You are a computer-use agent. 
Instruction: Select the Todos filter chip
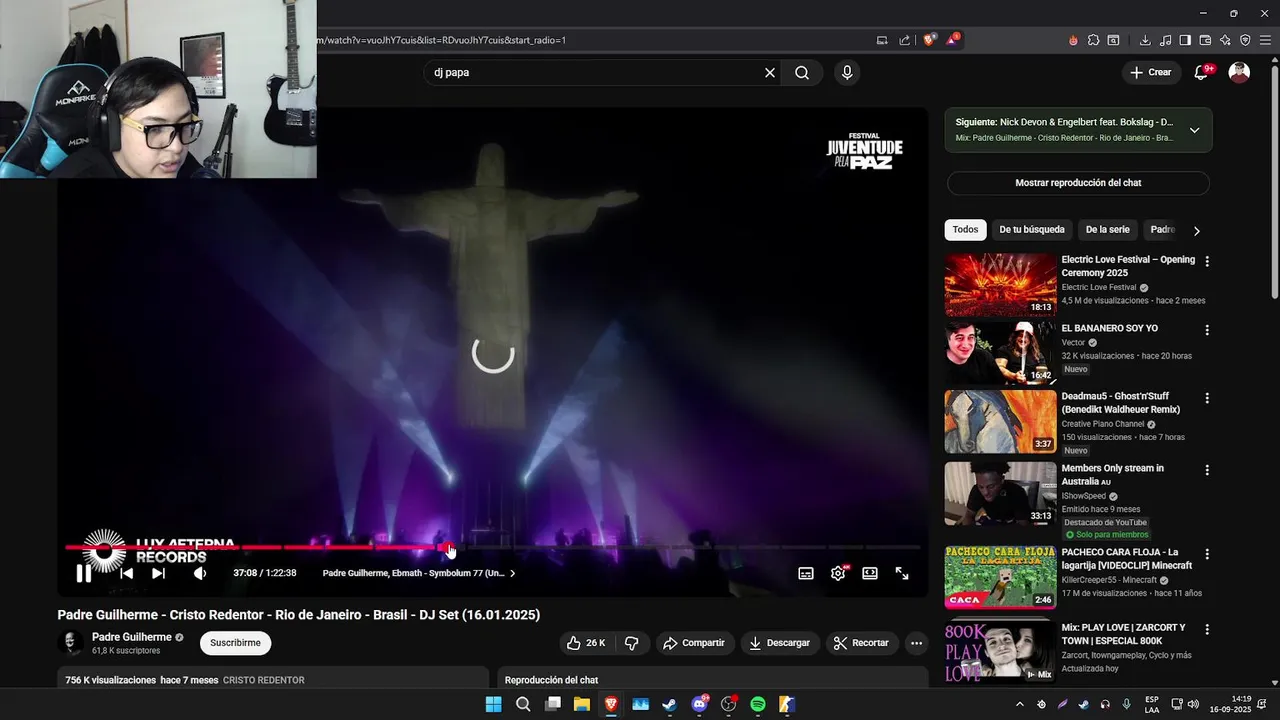click(965, 229)
